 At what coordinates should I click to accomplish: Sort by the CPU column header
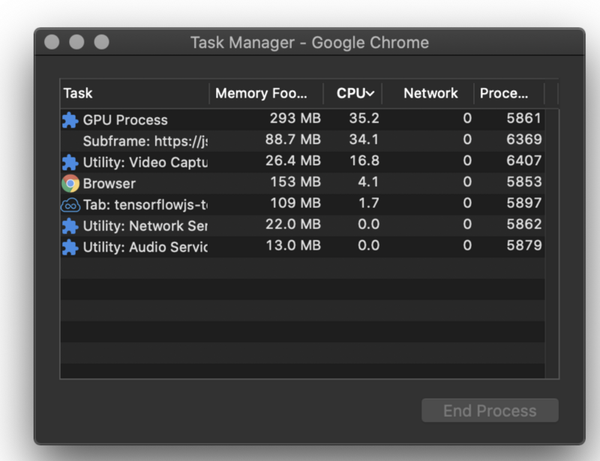(x=352, y=93)
